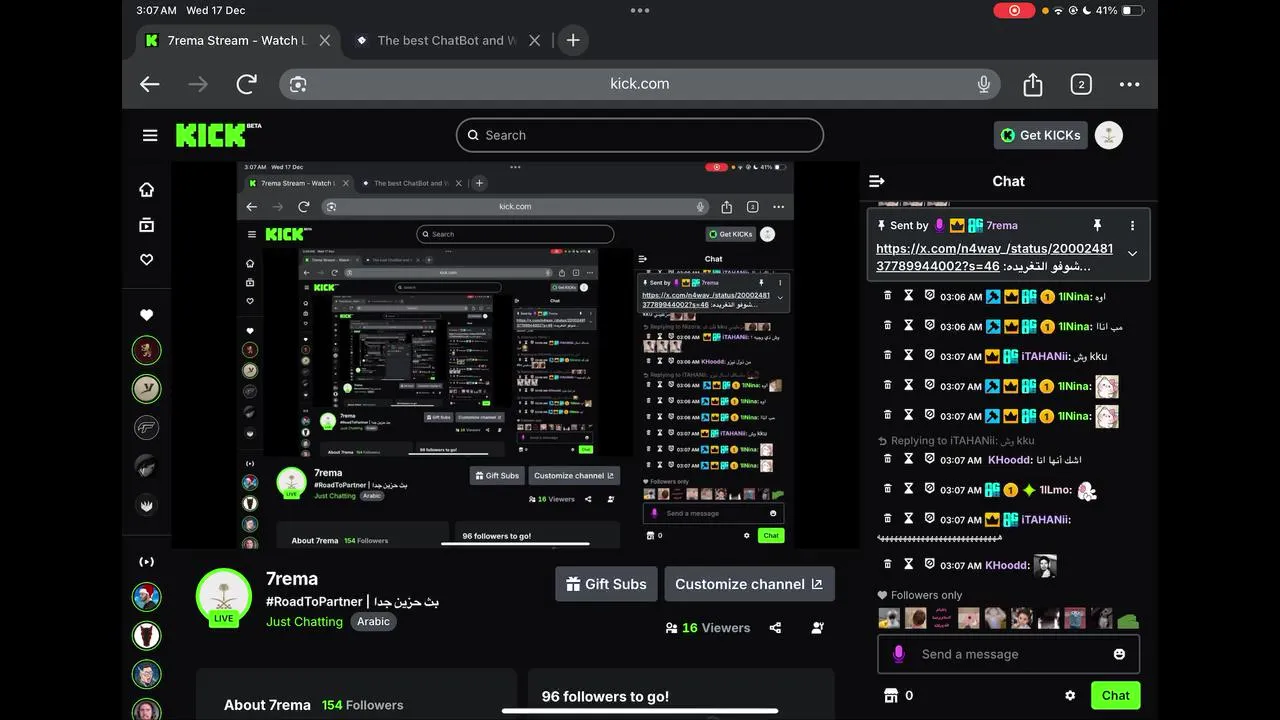Open the Y-logo channel avatar in sidebar

pyautogui.click(x=147, y=389)
